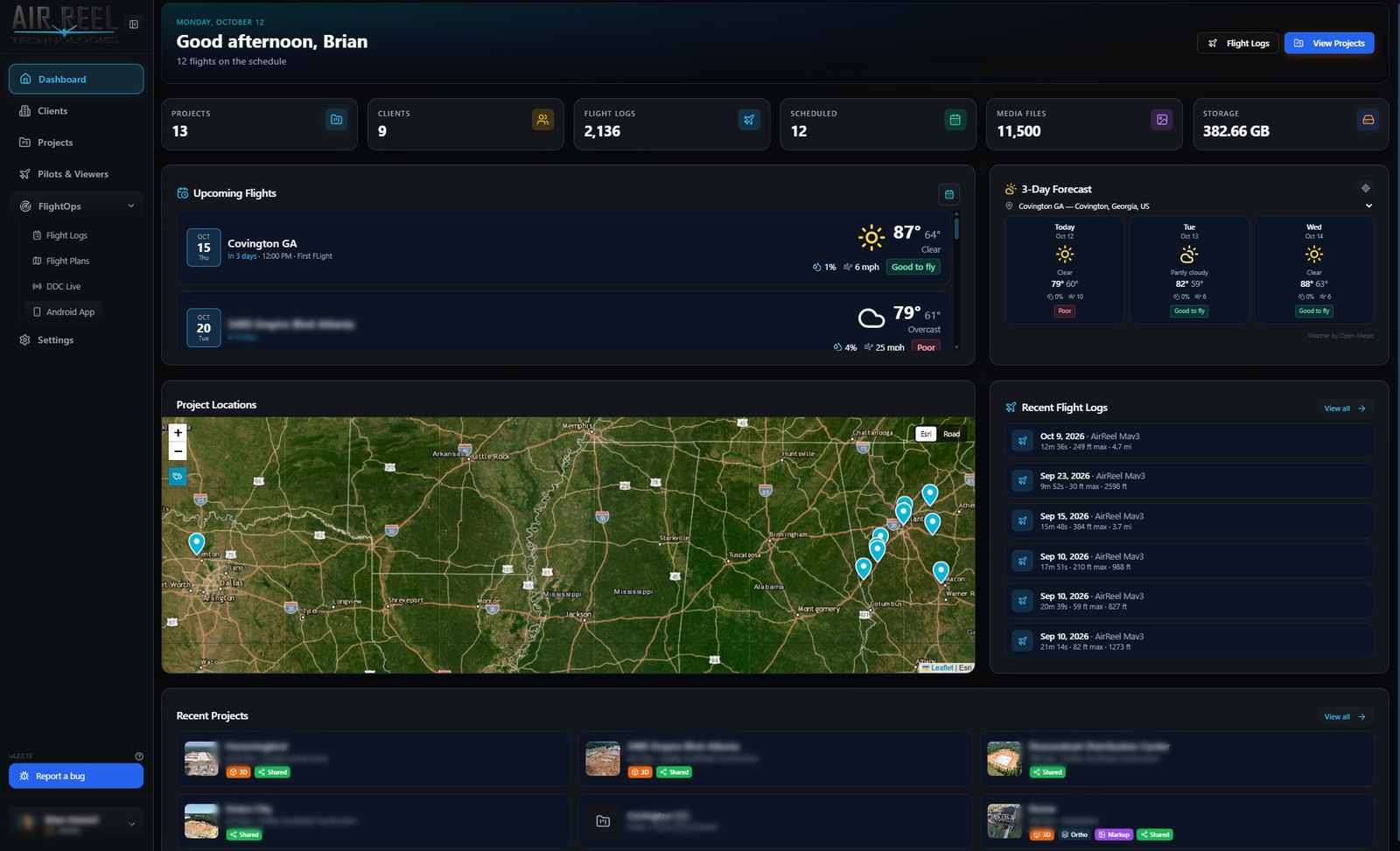Click the map zoom in plus button

(178, 432)
